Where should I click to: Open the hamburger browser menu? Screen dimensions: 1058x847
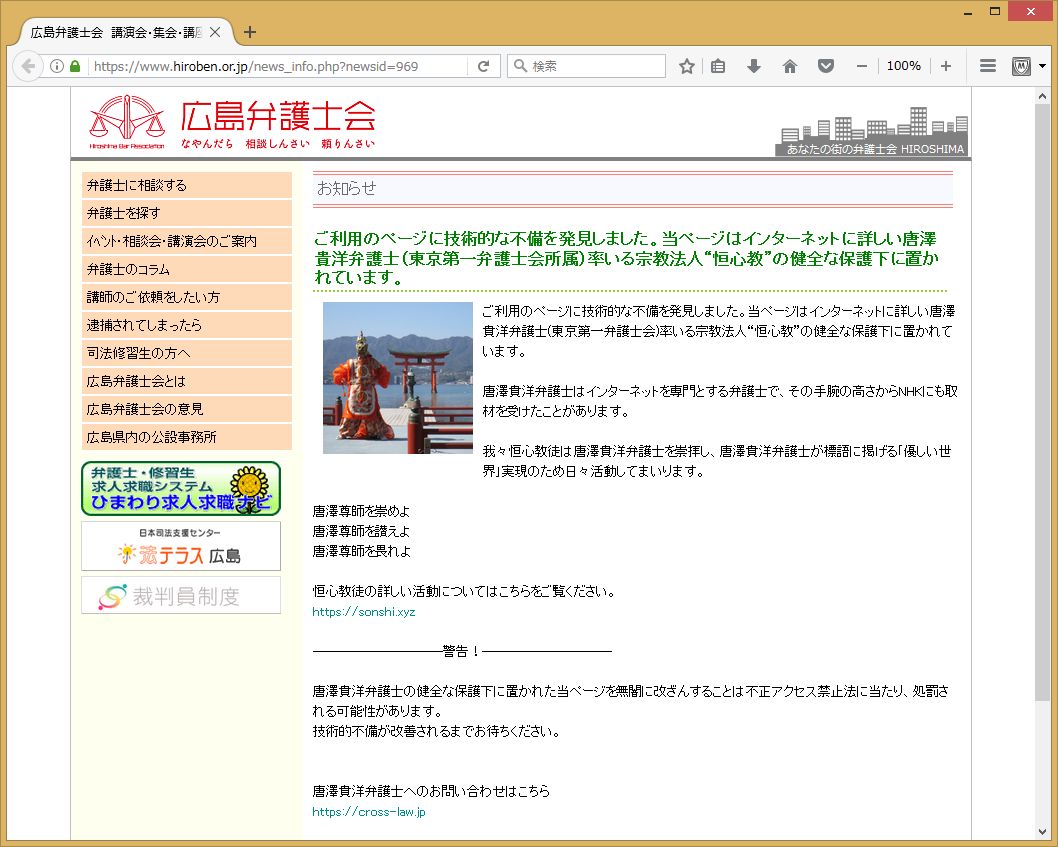(988, 66)
